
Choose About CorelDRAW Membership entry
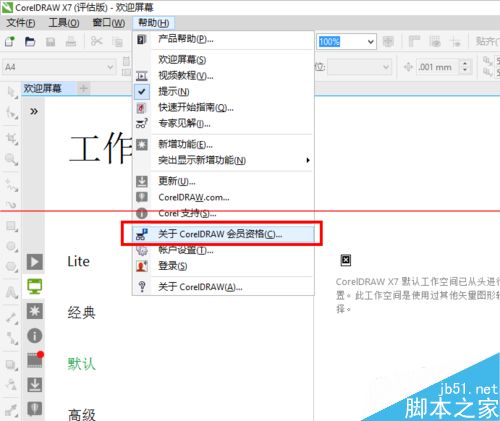click(x=223, y=234)
